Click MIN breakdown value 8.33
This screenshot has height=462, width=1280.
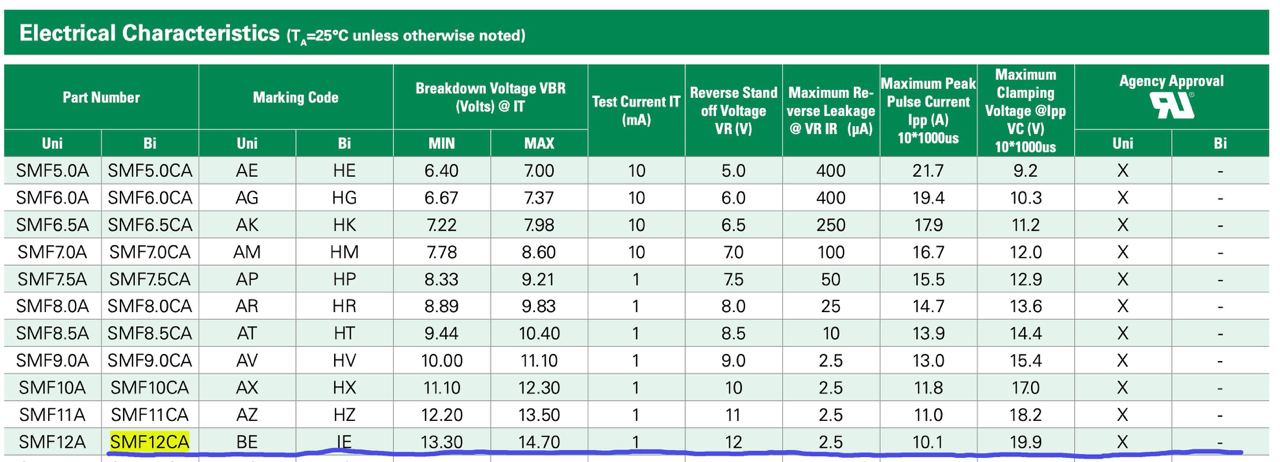[x=441, y=279]
